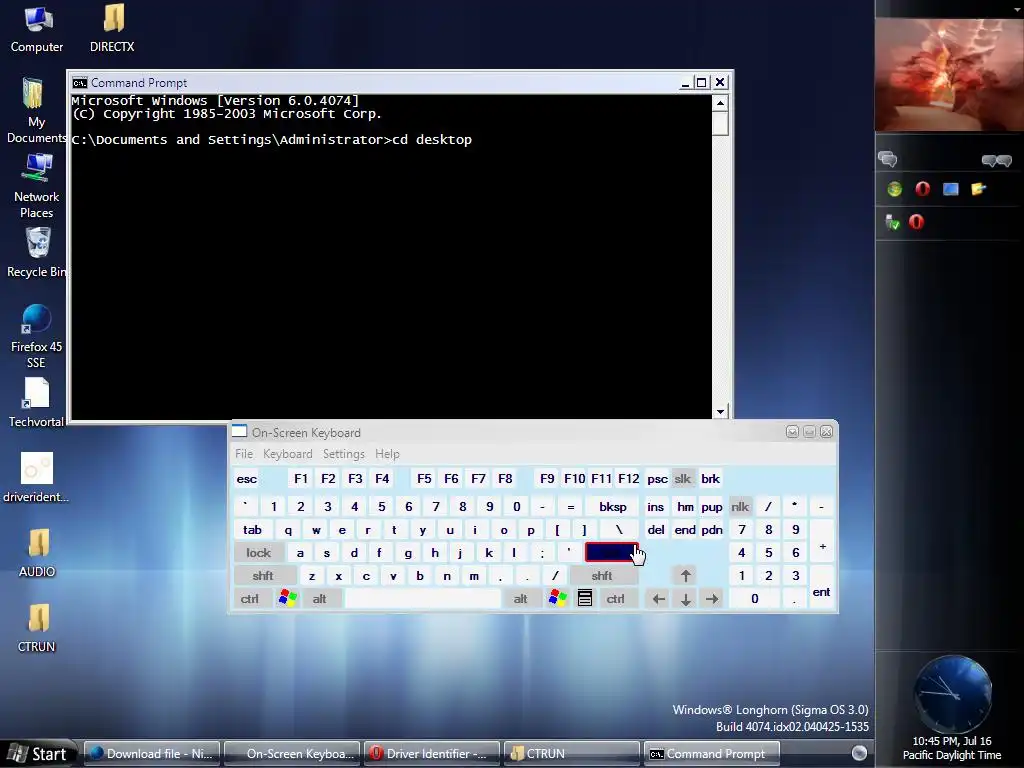1024x768 pixels.
Task: Open the Recycle Bin icon
Action: 37,252
